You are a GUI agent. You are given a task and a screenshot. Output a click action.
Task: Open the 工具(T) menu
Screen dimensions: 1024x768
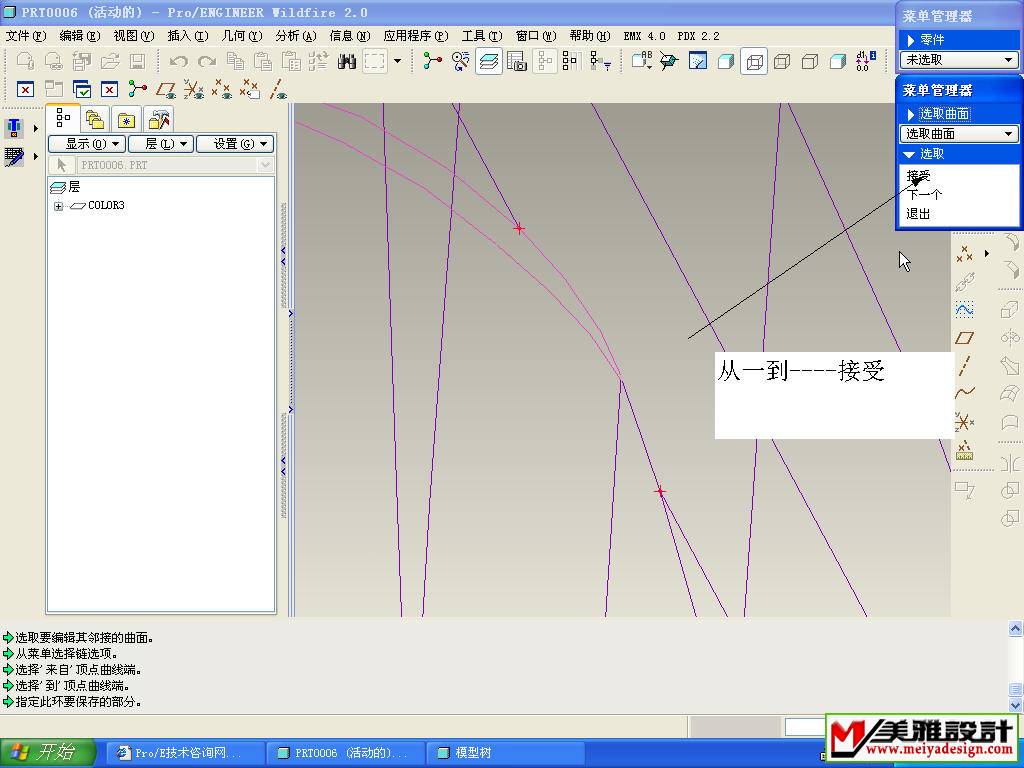click(x=482, y=36)
